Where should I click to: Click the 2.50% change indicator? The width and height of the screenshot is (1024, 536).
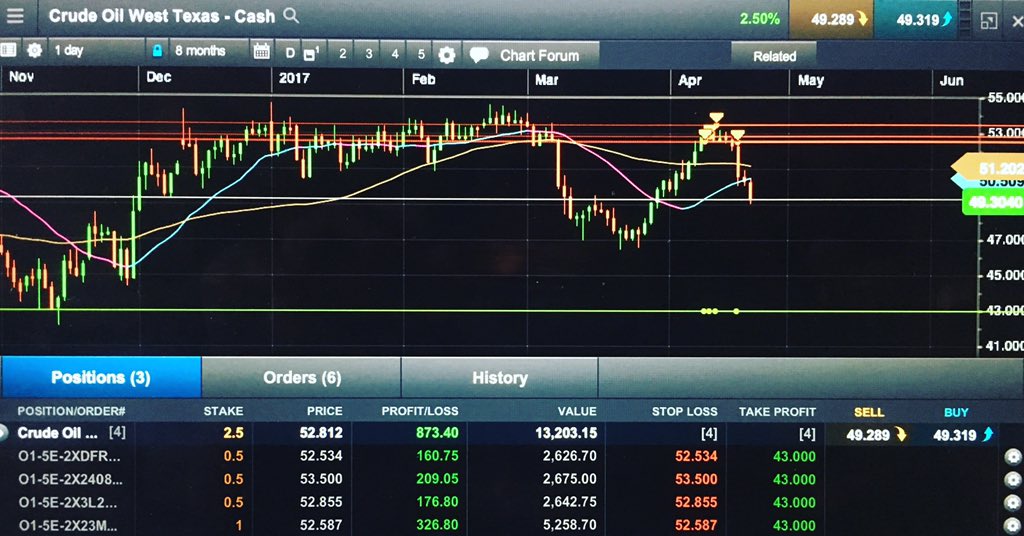pyautogui.click(x=760, y=18)
